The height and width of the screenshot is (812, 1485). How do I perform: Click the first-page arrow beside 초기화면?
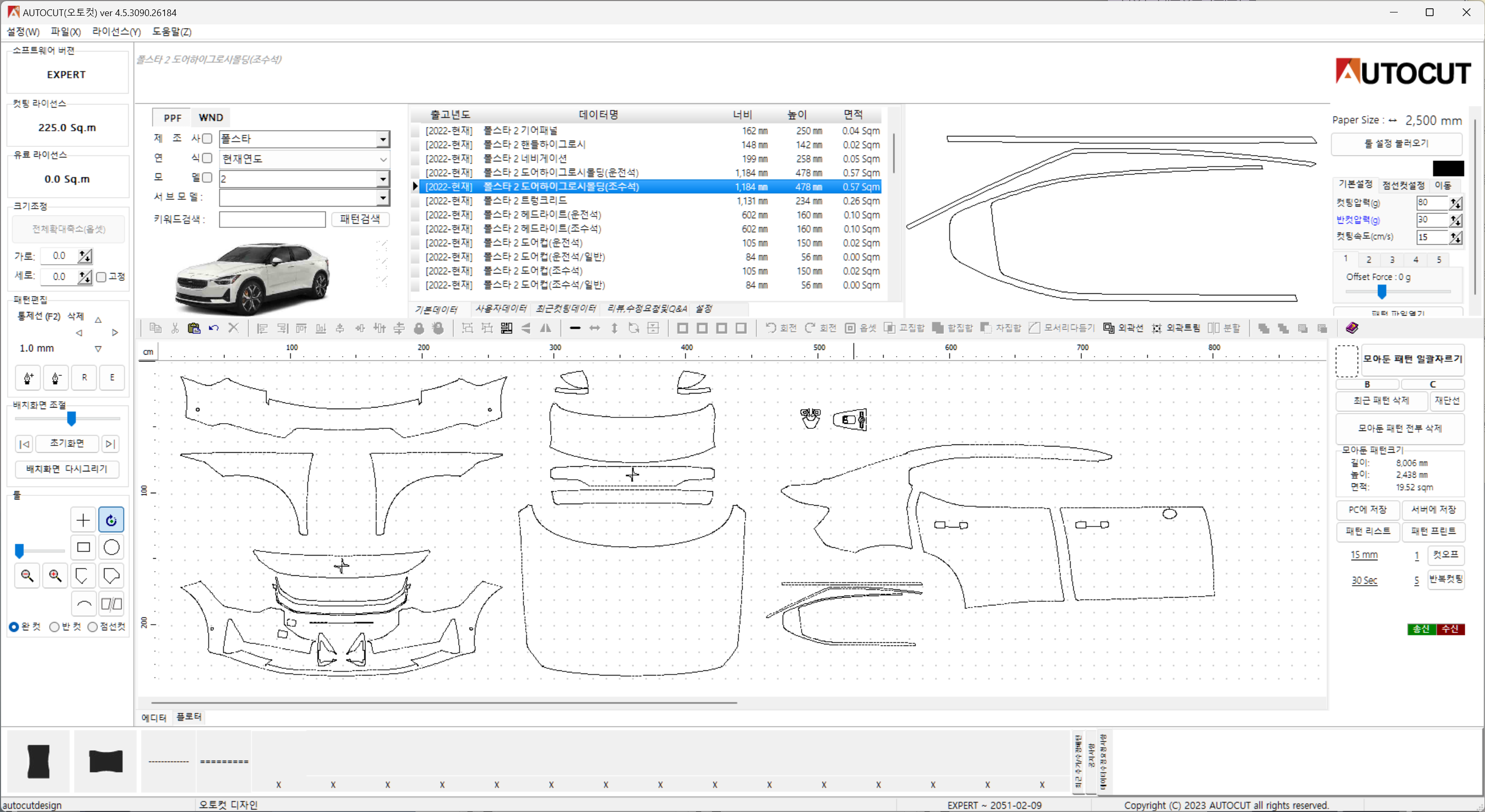[x=24, y=444]
